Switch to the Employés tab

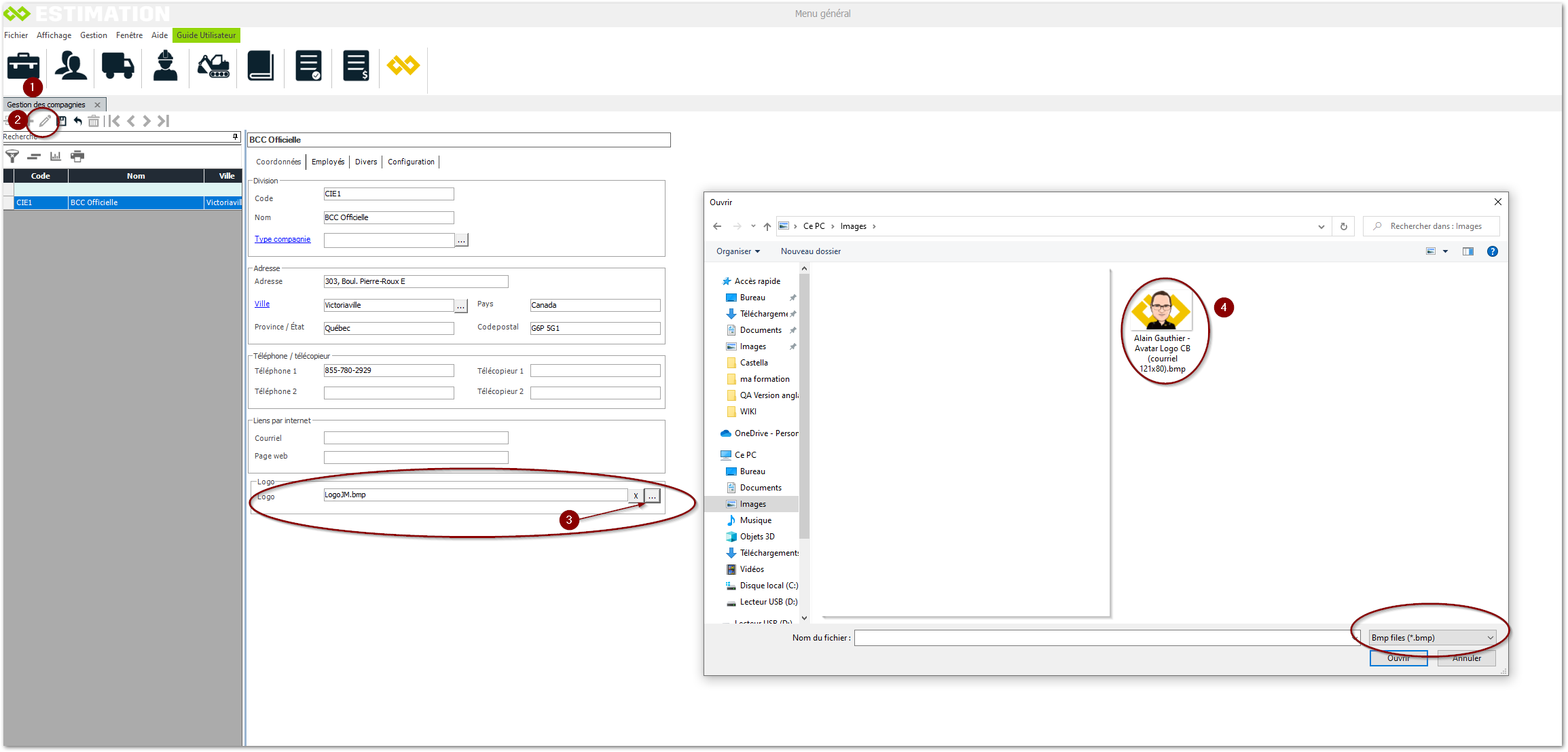328,162
